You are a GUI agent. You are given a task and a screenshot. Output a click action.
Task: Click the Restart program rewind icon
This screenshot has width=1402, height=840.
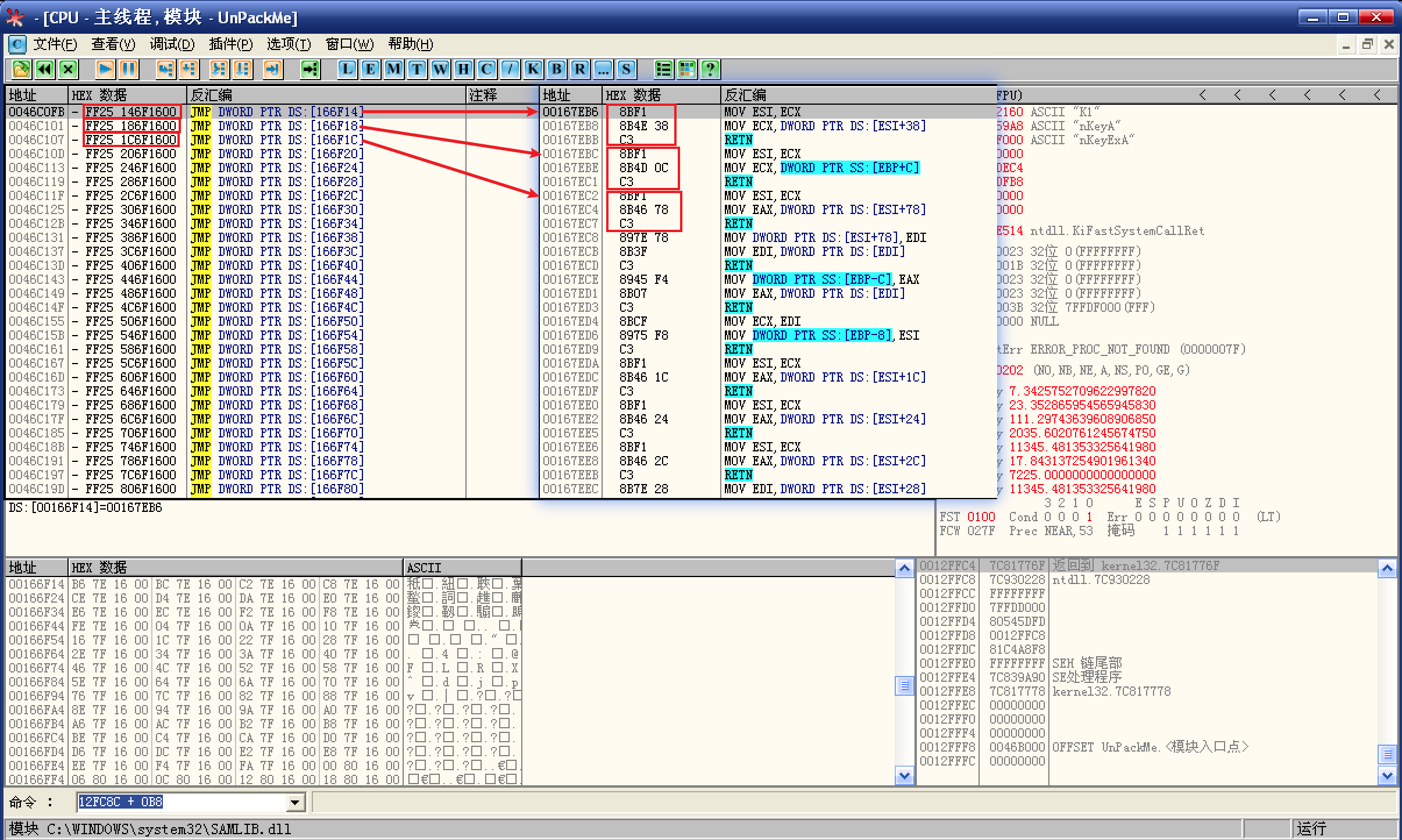pyautogui.click(x=45, y=69)
